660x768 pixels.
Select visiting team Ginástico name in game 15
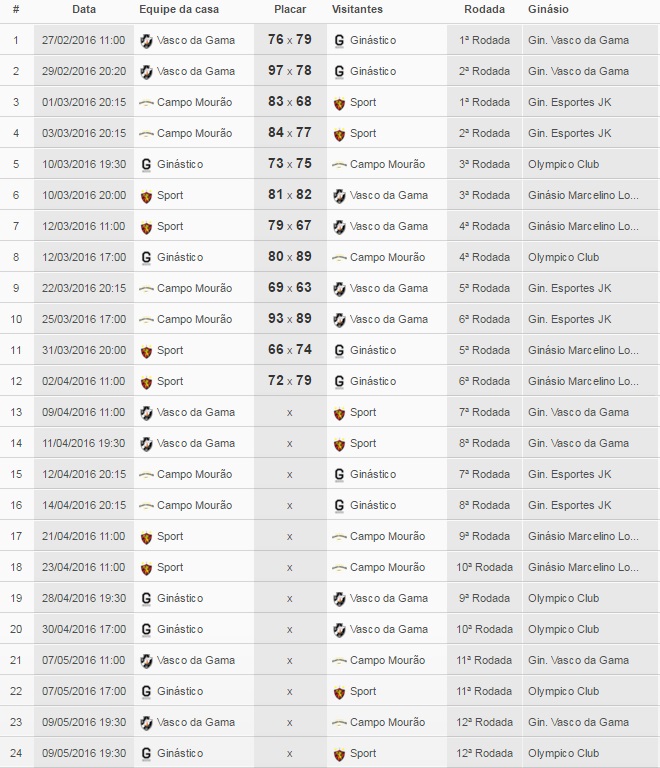[x=373, y=475]
